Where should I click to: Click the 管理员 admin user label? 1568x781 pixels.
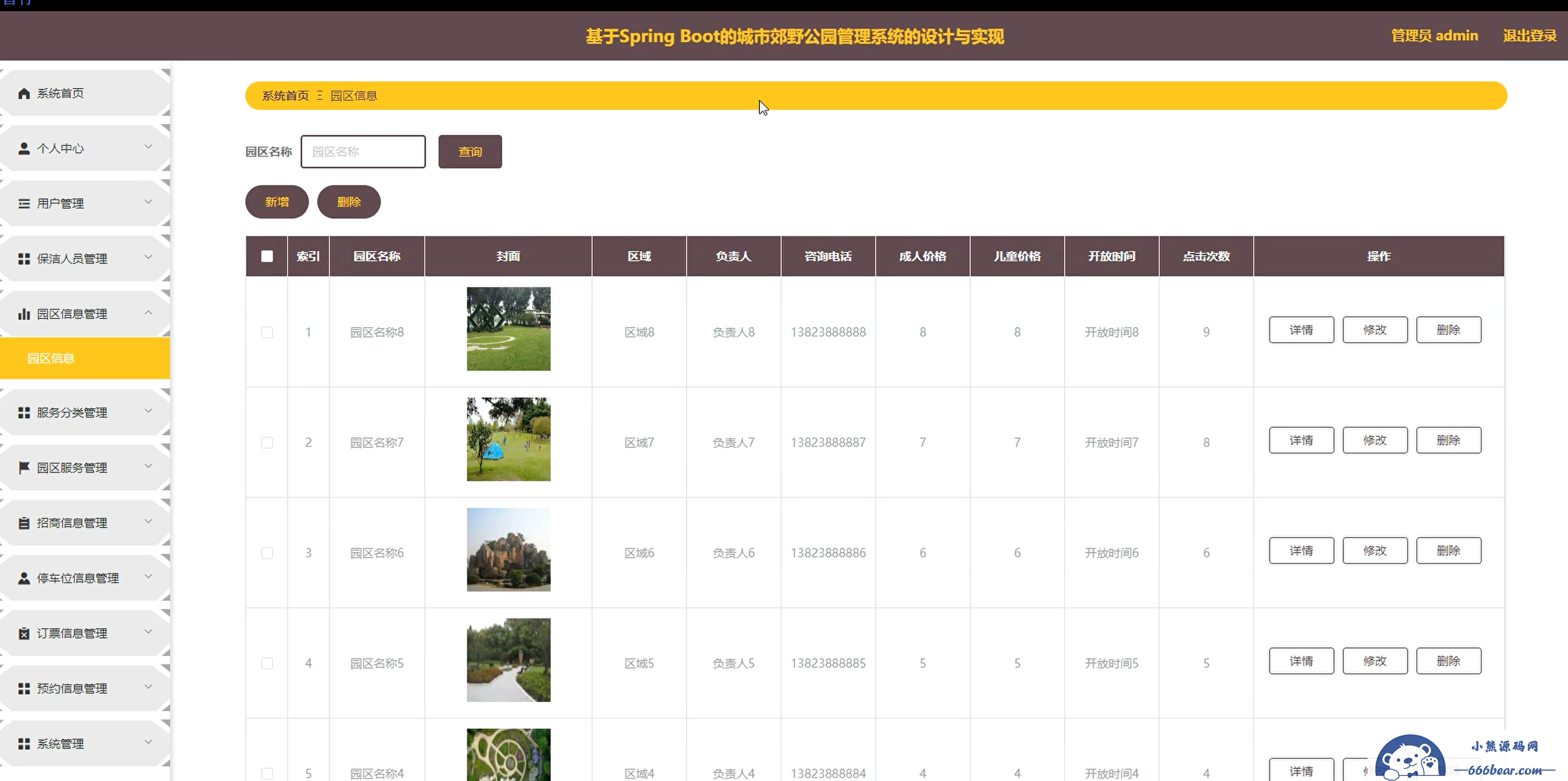[1435, 36]
